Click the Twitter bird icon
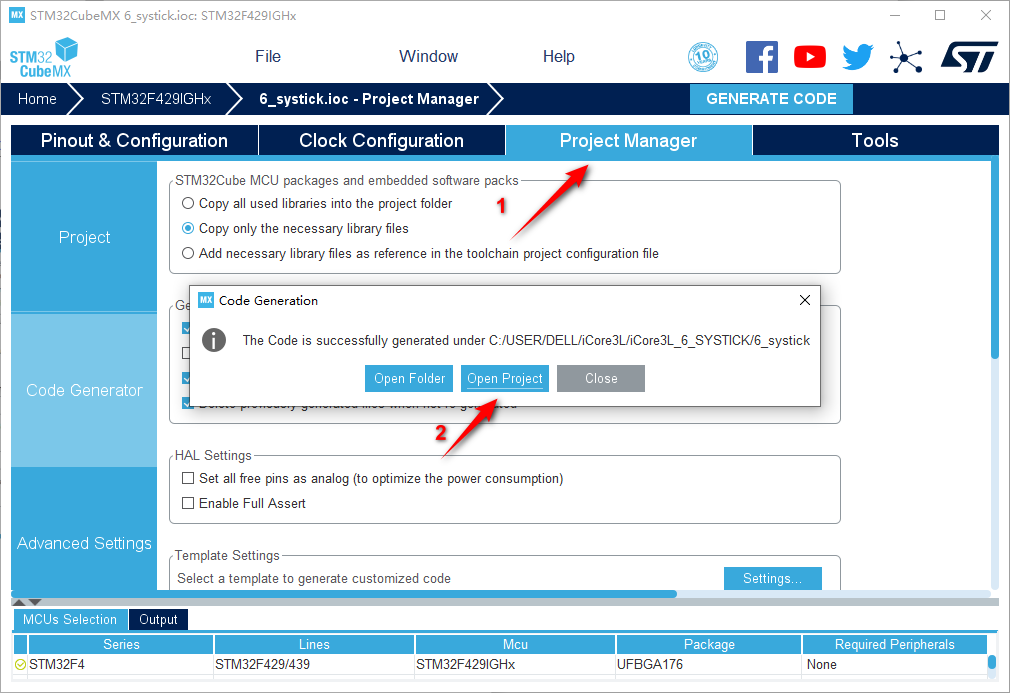 (857, 57)
